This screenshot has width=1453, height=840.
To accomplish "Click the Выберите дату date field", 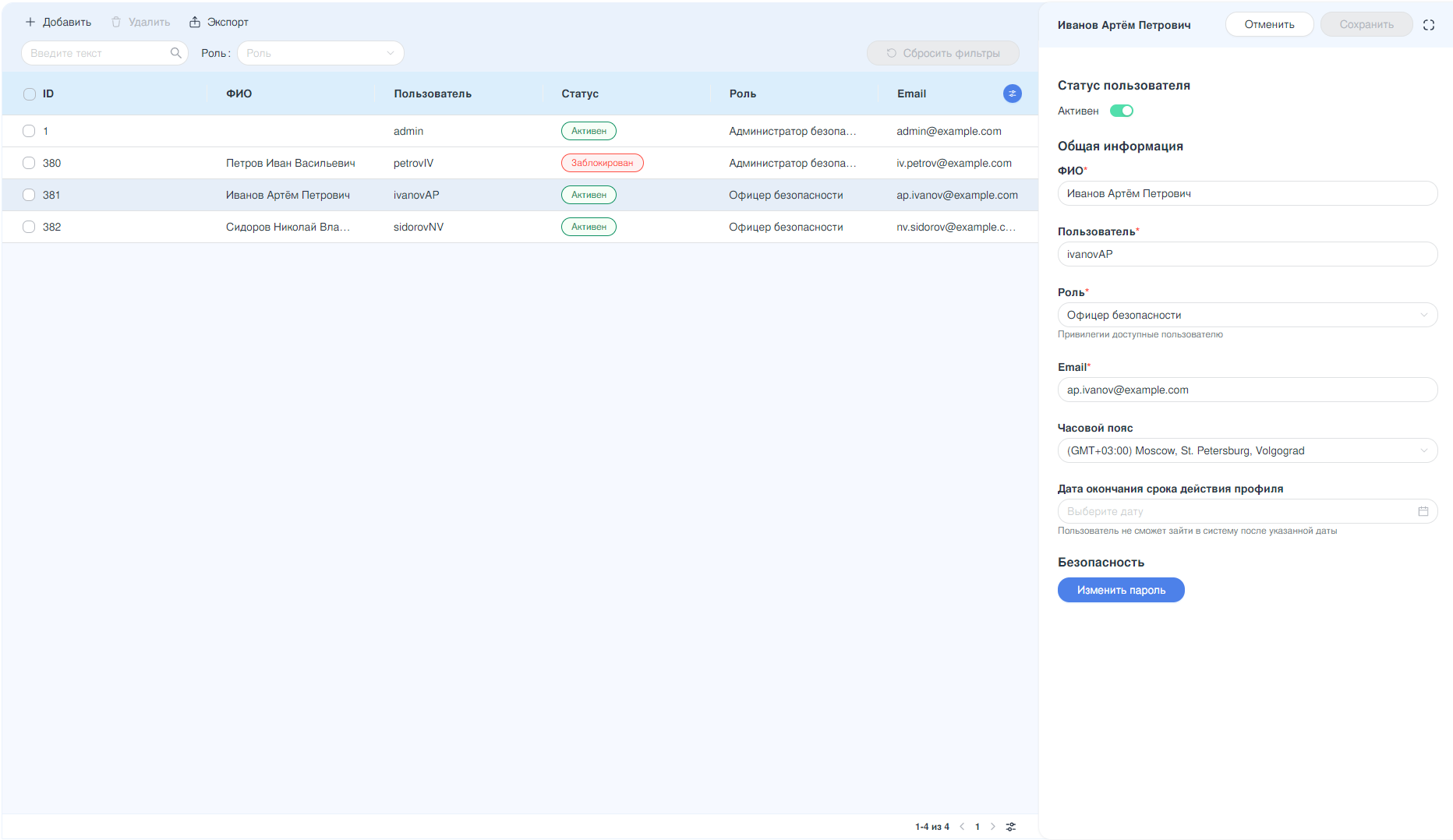I will pos(1247,511).
